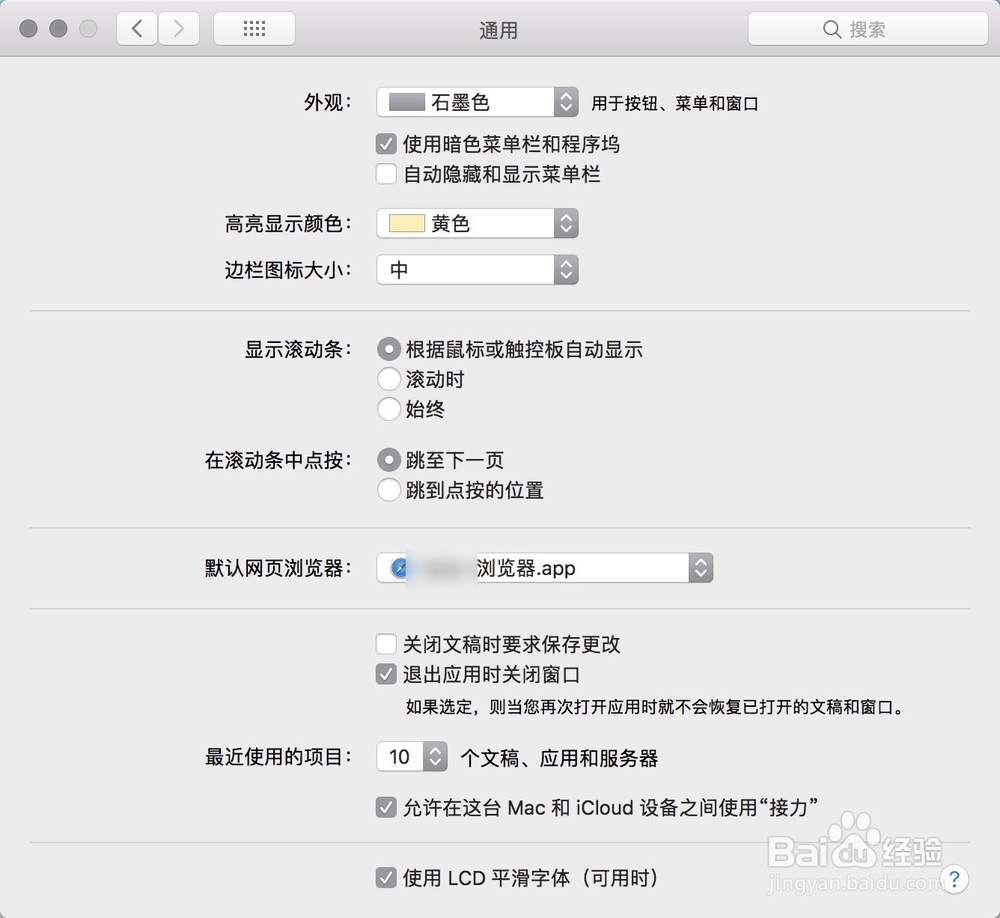Select the 滚动时 scrollbar option
The height and width of the screenshot is (918, 1000).
(389, 379)
